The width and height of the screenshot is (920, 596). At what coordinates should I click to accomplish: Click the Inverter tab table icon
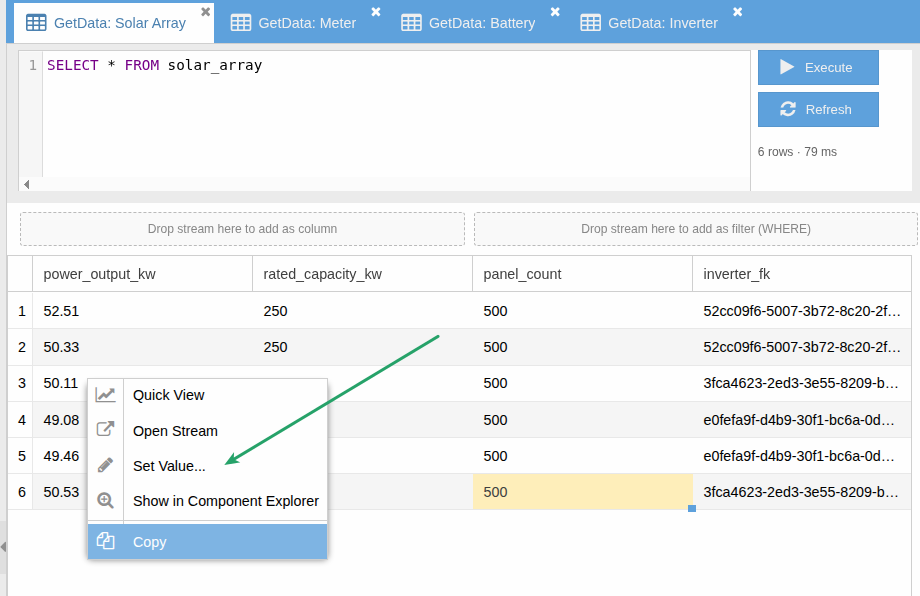(590, 23)
